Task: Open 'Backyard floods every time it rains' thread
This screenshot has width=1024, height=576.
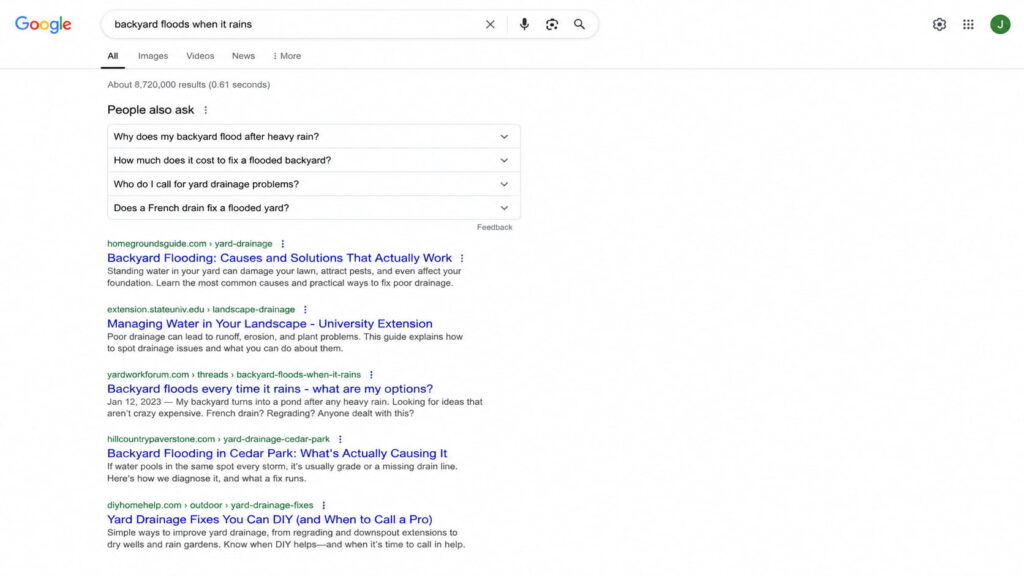Action: coord(270,389)
